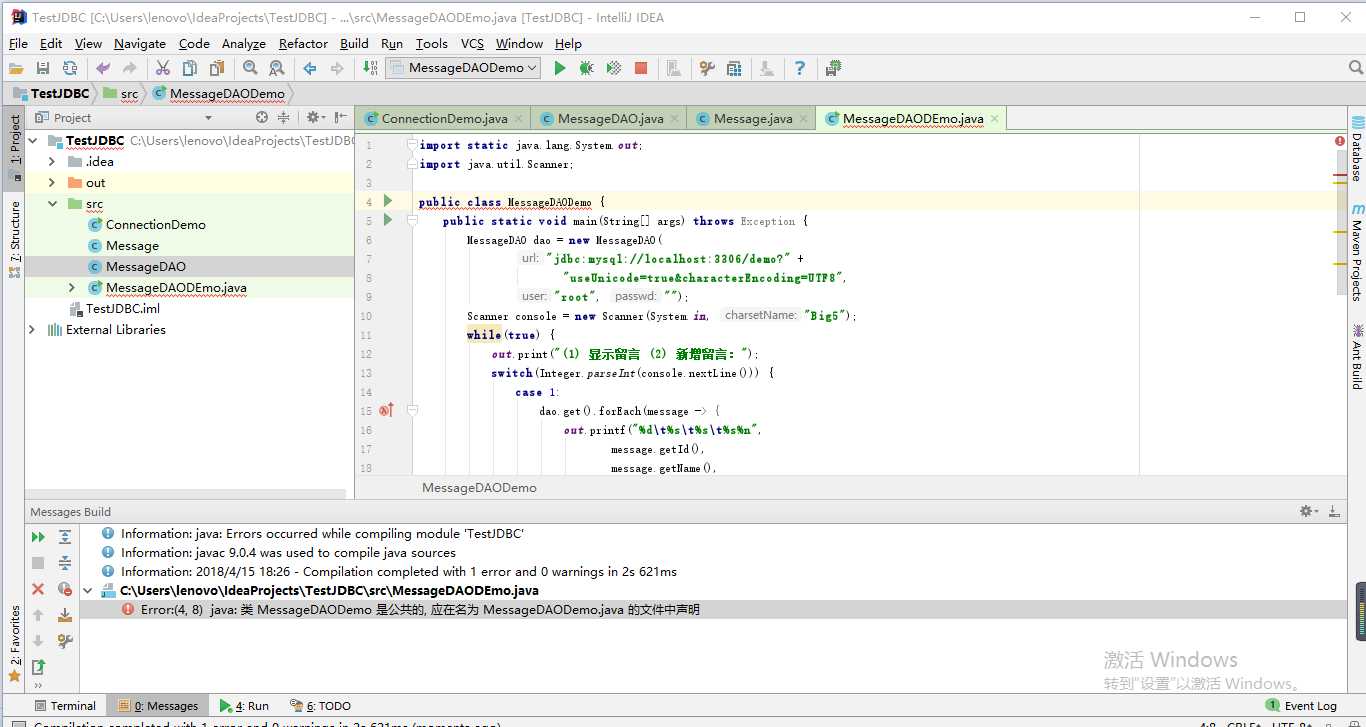This screenshot has width=1366, height=727.
Task: Click the Help question mark icon
Action: (800, 68)
